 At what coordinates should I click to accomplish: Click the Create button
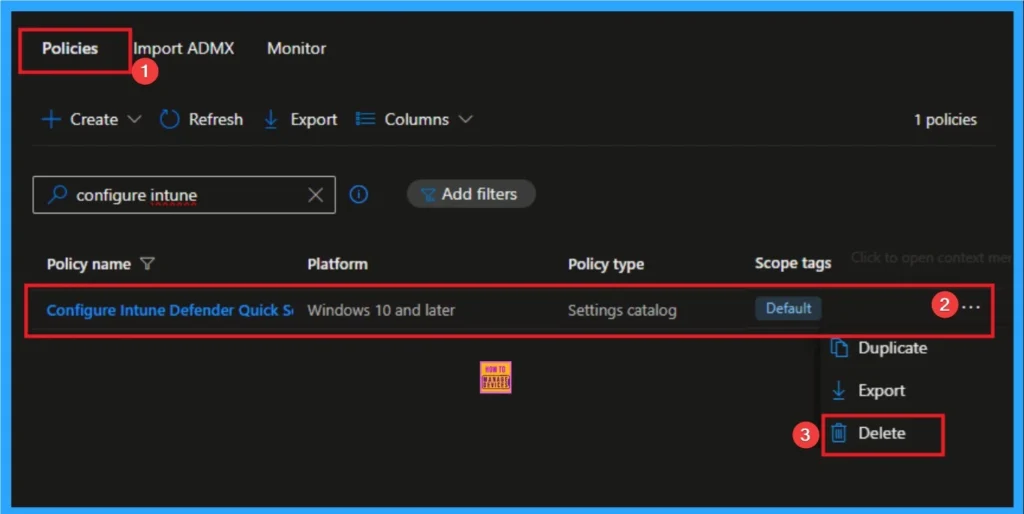pos(91,120)
